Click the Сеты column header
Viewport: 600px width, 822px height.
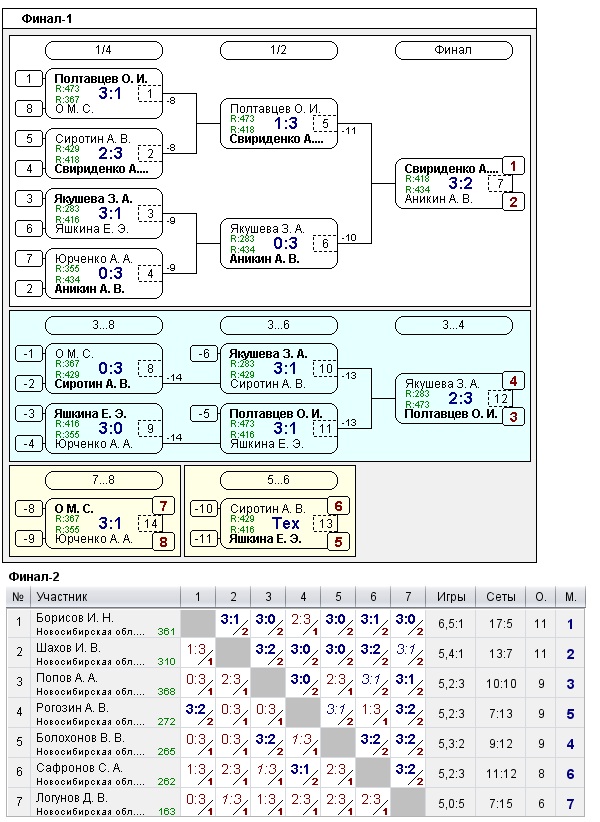point(501,597)
